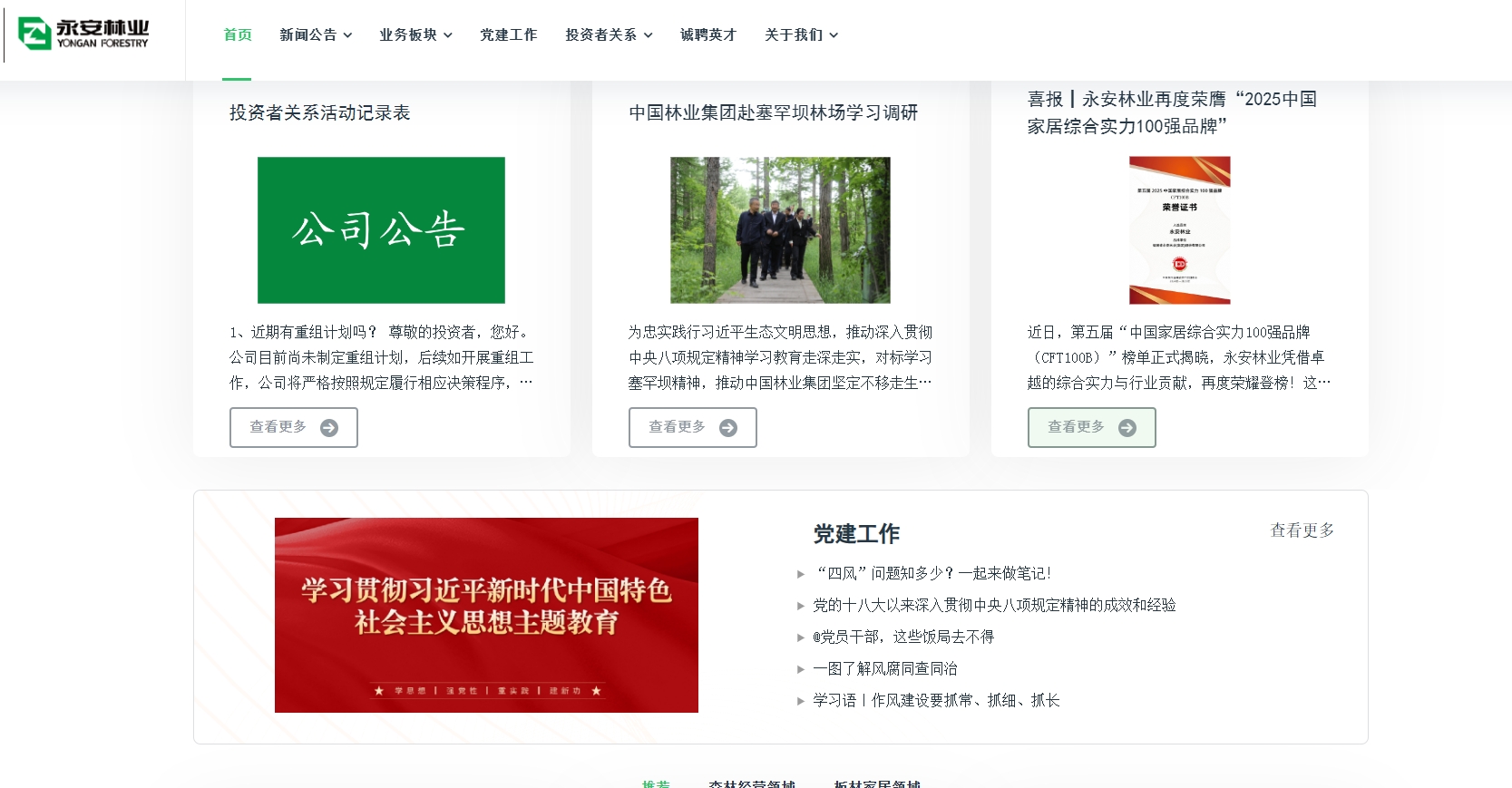
Task: Click 查看更多 under the 投资者关系活动记录表 card
Action: pyautogui.click(x=294, y=427)
